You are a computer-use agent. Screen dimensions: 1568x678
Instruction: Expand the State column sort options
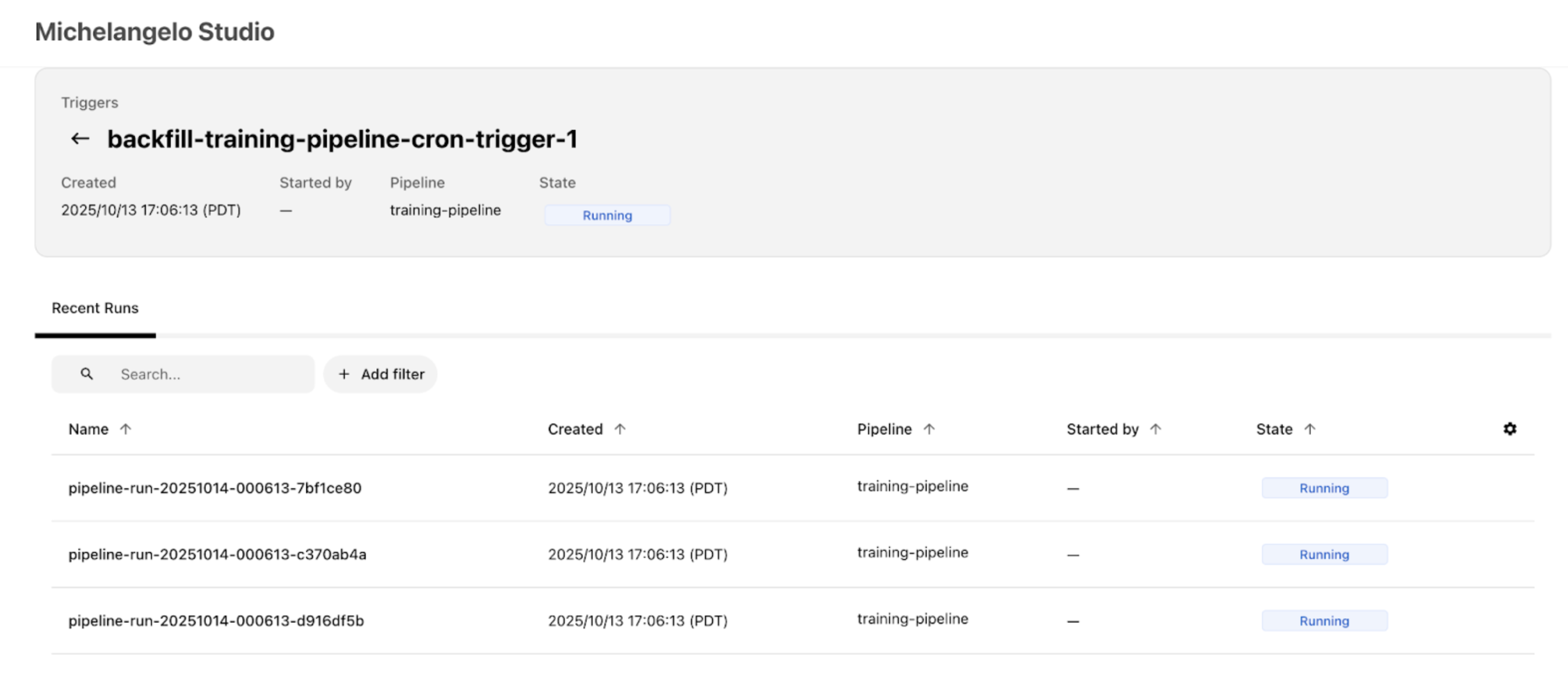point(1311,429)
